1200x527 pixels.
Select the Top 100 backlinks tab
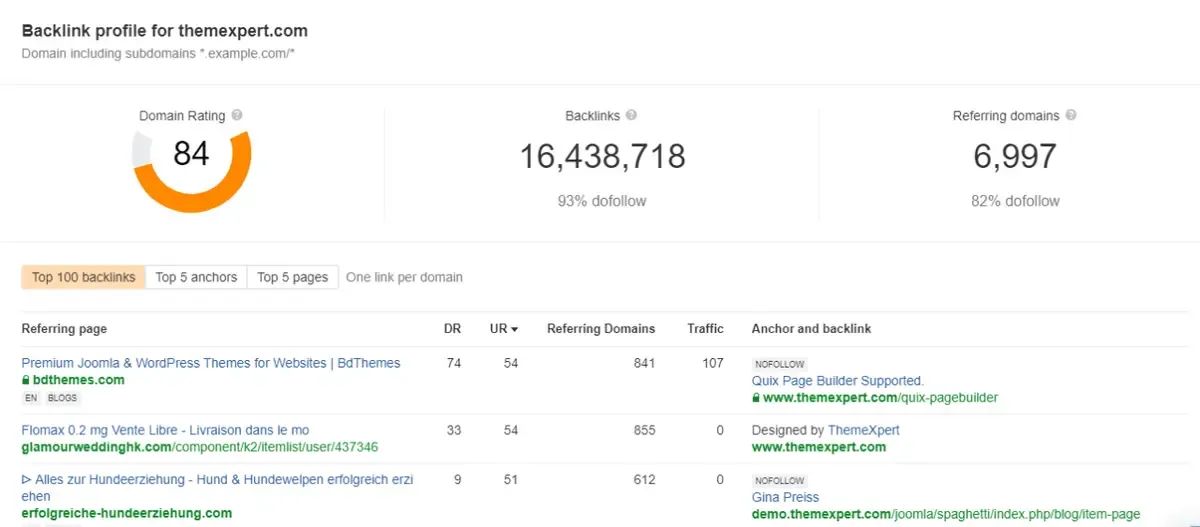click(83, 277)
